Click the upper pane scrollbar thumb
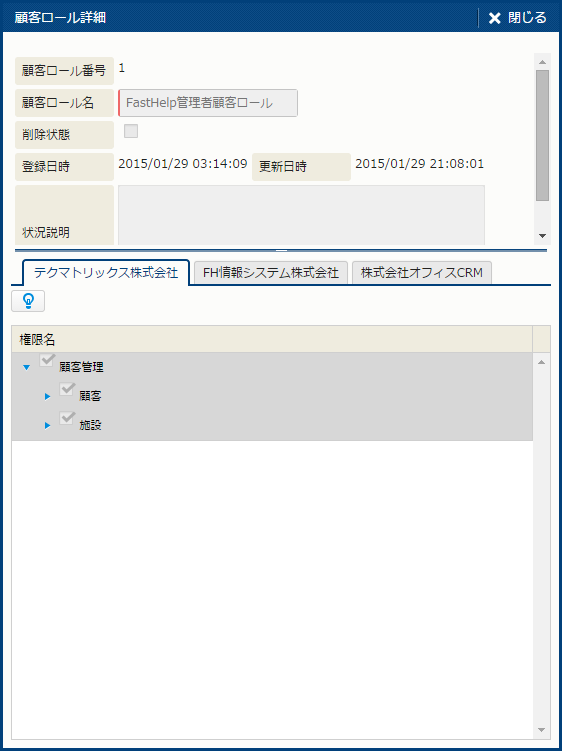Screen dimensions: 562x751 tap(542, 136)
